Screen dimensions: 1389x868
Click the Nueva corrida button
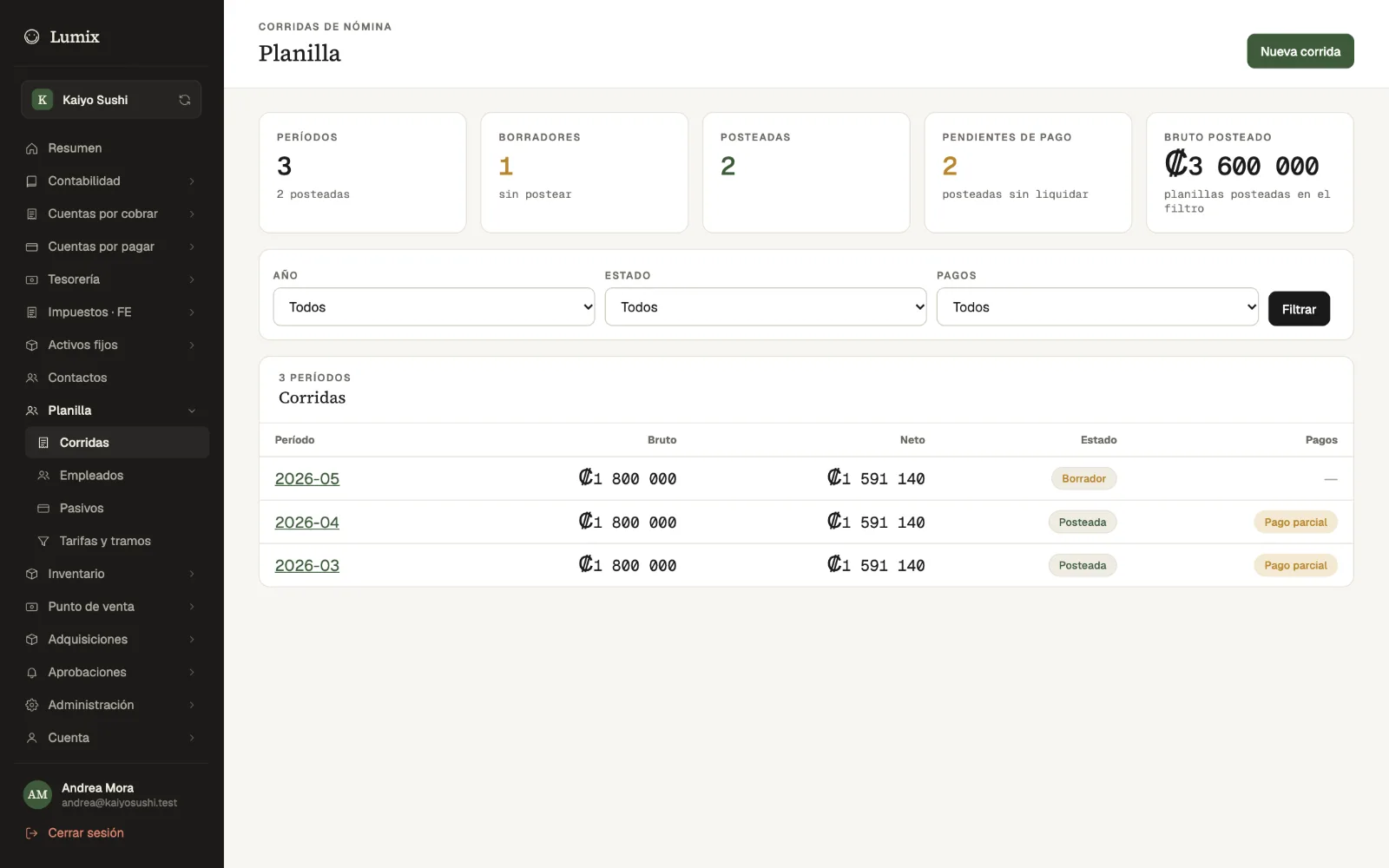[x=1300, y=51]
